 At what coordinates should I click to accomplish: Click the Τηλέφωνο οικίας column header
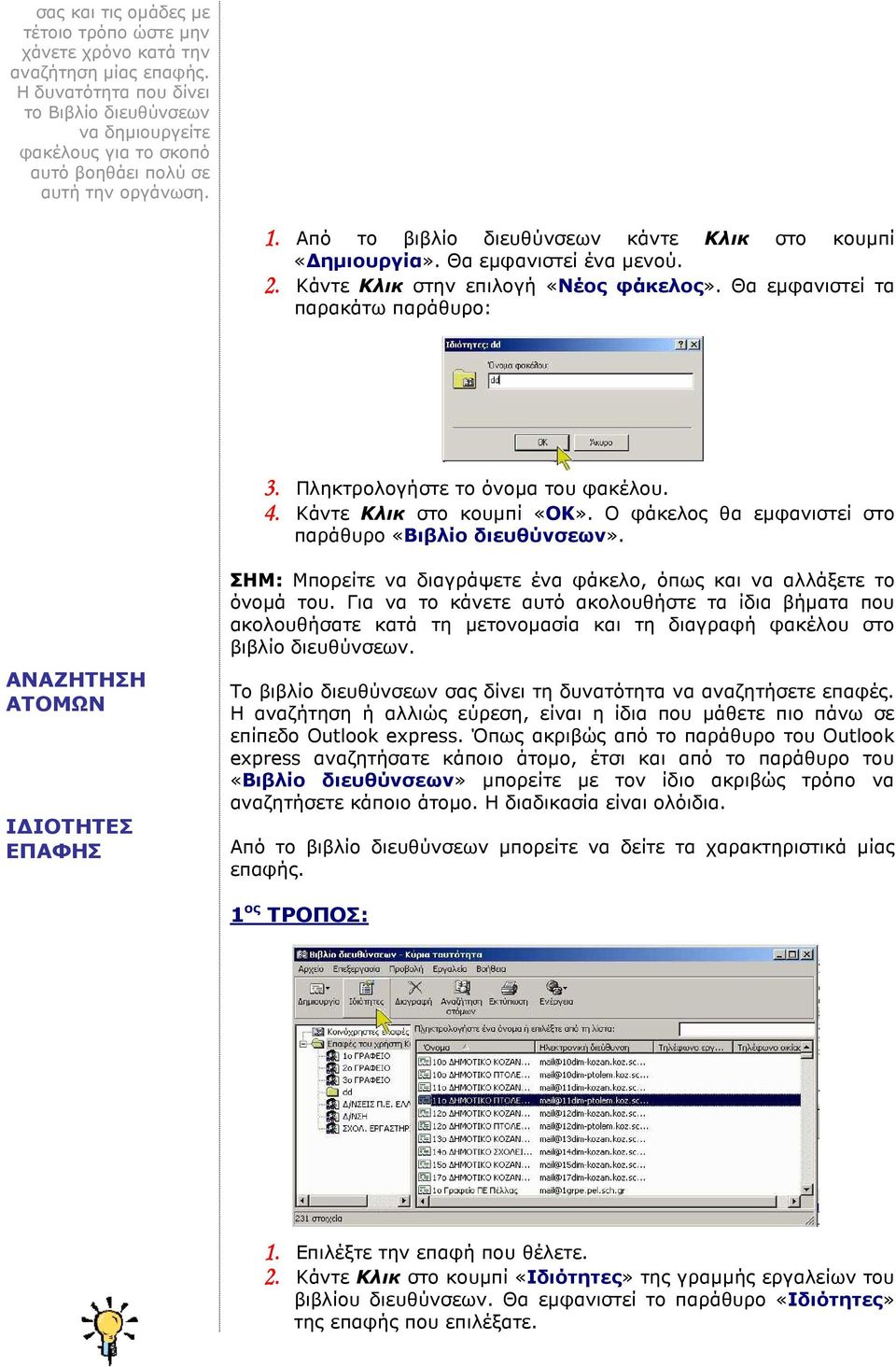click(x=768, y=1048)
